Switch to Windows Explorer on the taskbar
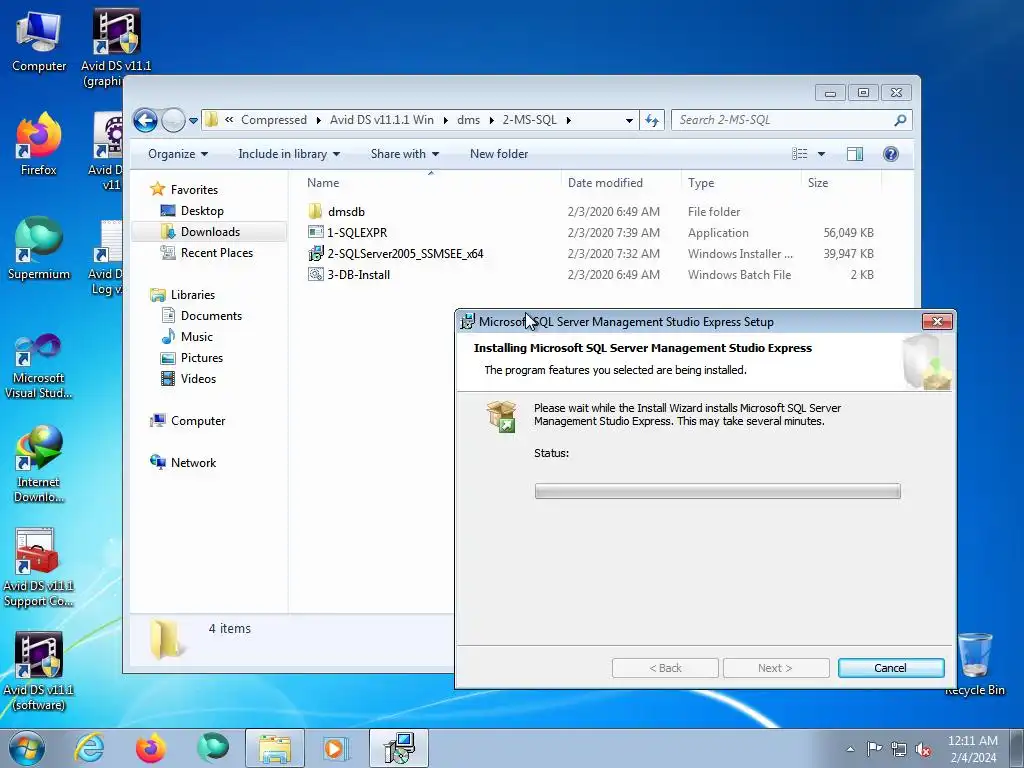 [x=275, y=748]
